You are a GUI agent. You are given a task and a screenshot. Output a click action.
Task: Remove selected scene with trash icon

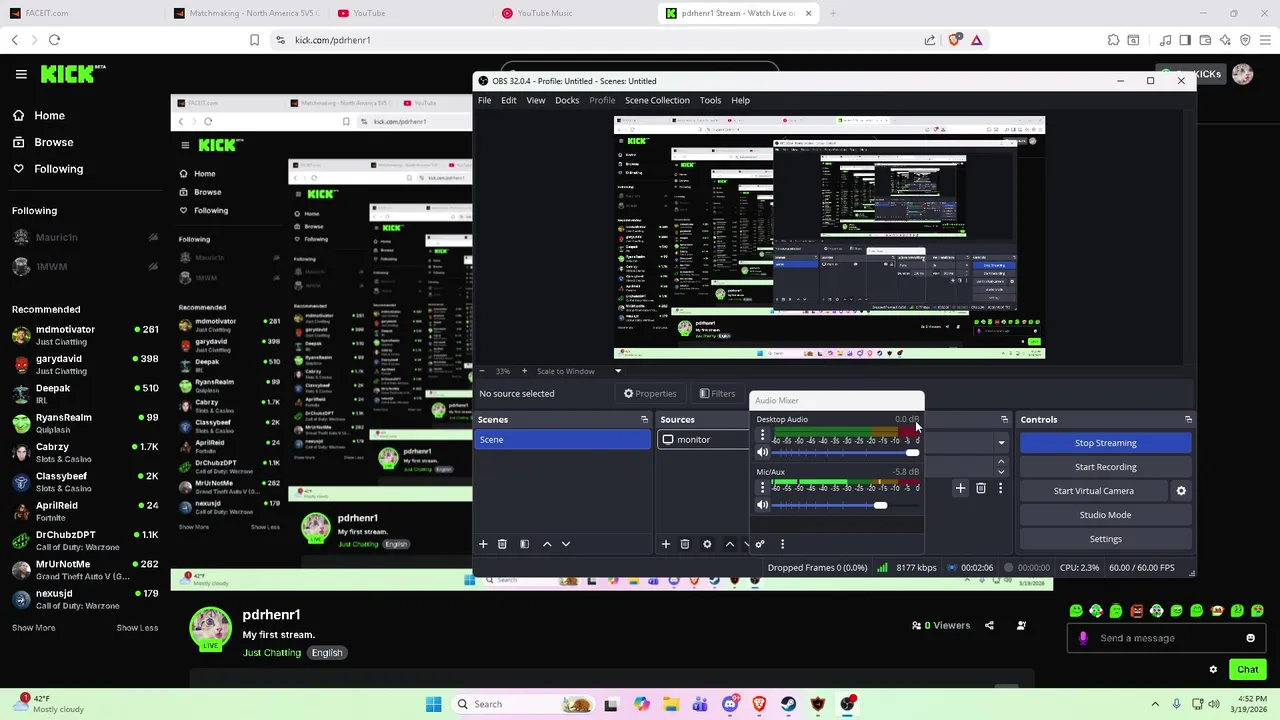point(502,544)
